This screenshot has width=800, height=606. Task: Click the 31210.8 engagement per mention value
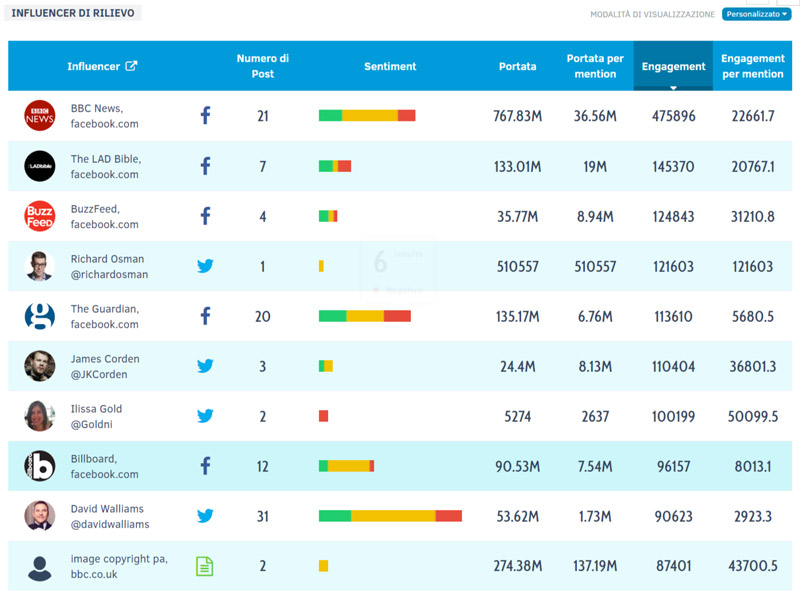point(753,216)
